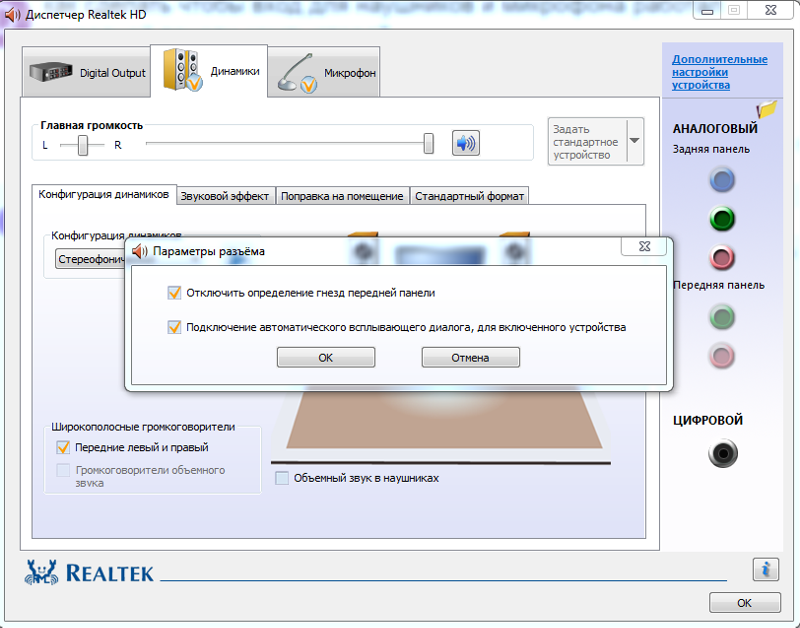This screenshot has height=628, width=800.
Task: Close the Параметры разъёма dialog
Action: [x=644, y=246]
